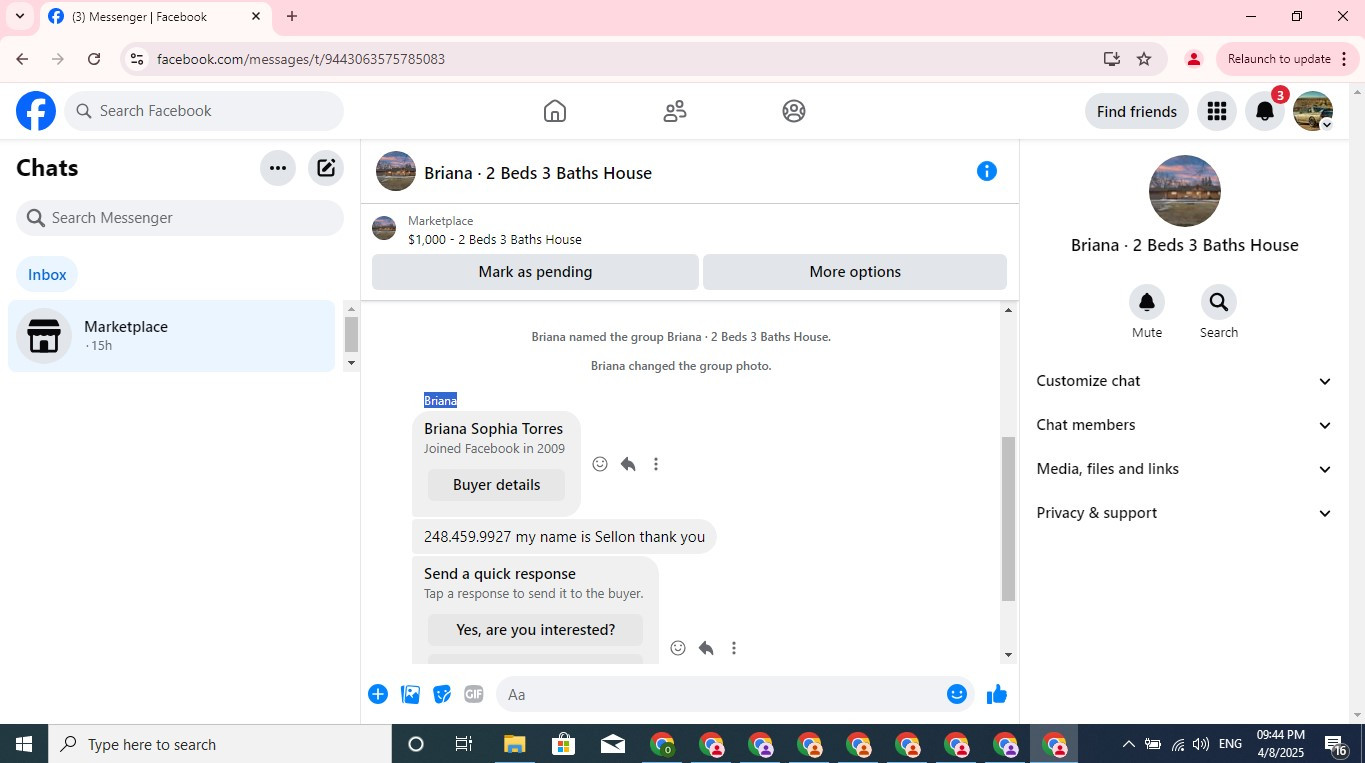Open Mail app from taskbar

pos(612,744)
